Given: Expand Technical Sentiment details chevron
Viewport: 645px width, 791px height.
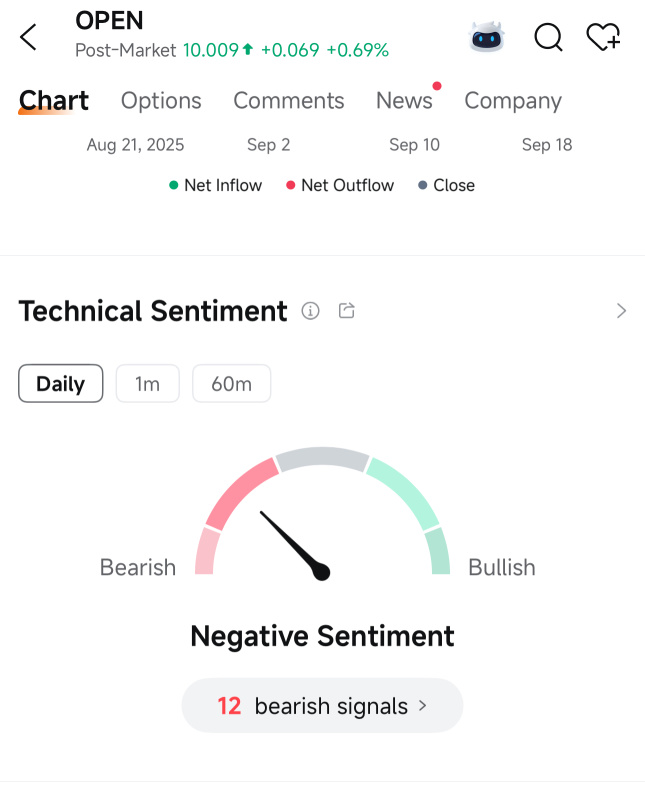Looking at the screenshot, I should point(621,311).
